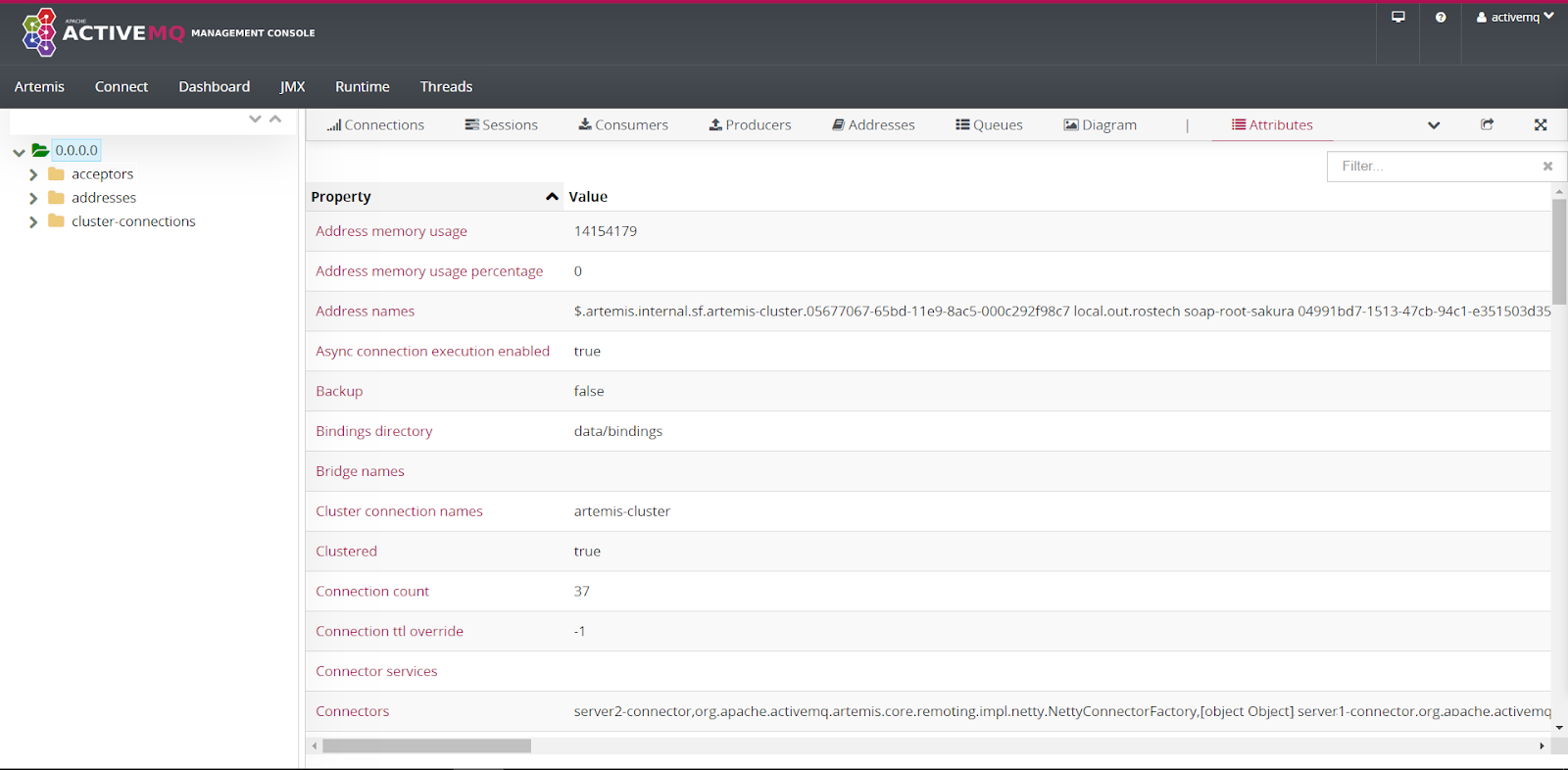Expand the addresses folder arrow

pyautogui.click(x=33, y=198)
